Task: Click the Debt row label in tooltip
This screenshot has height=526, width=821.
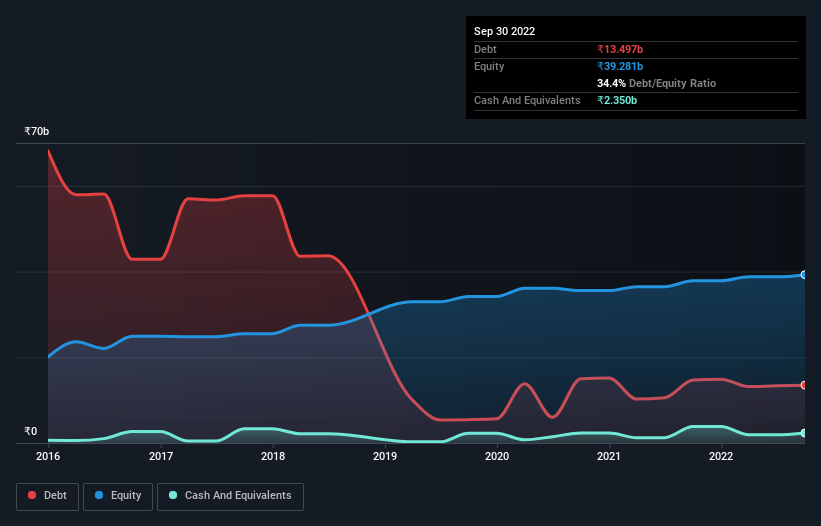Action: coord(485,49)
